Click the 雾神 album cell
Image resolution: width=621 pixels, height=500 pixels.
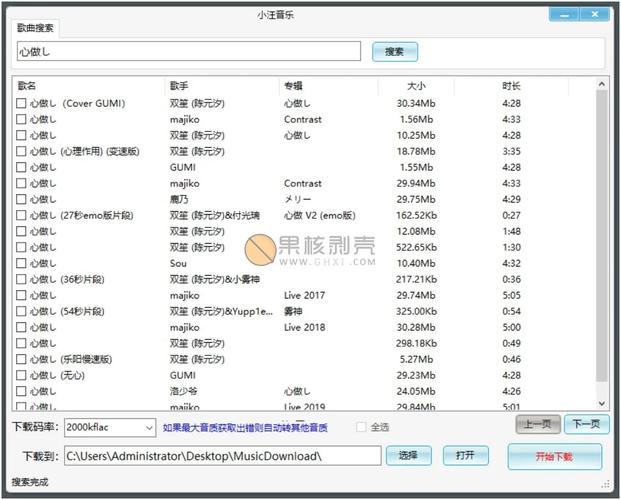pos(293,311)
